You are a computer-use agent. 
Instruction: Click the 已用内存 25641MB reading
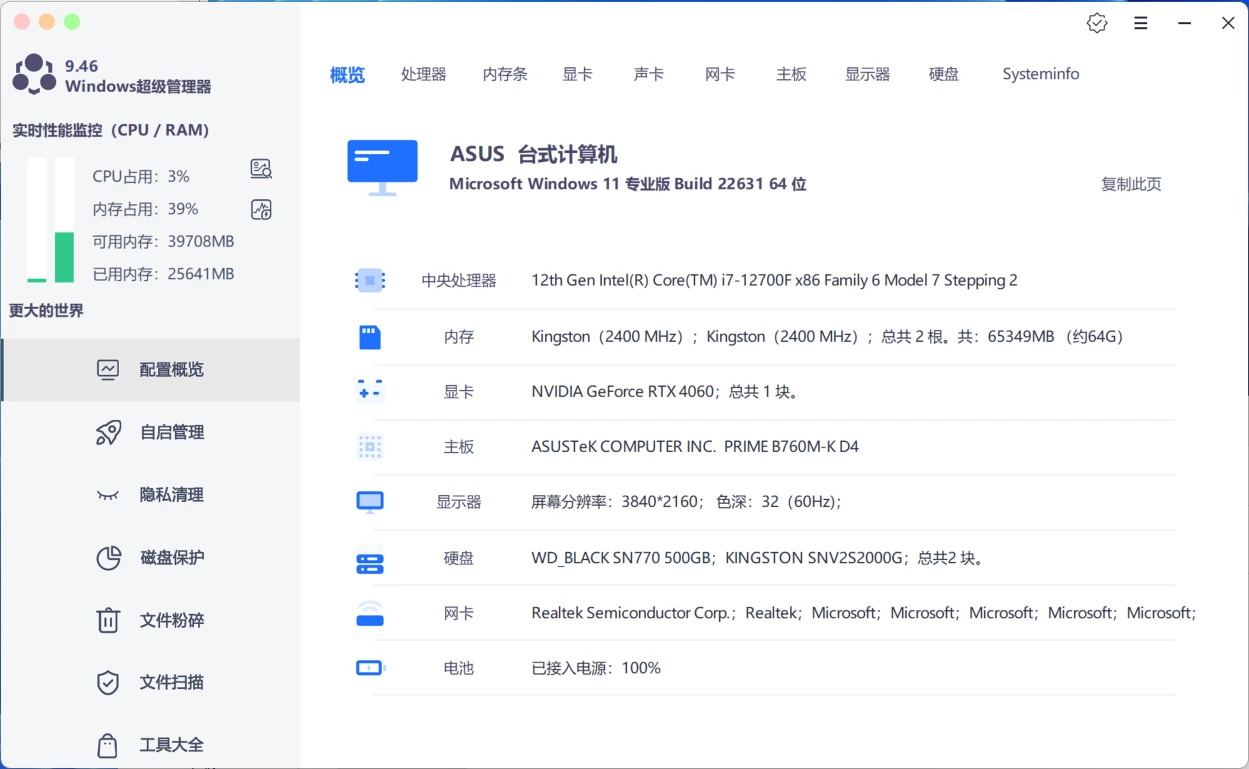(163, 274)
